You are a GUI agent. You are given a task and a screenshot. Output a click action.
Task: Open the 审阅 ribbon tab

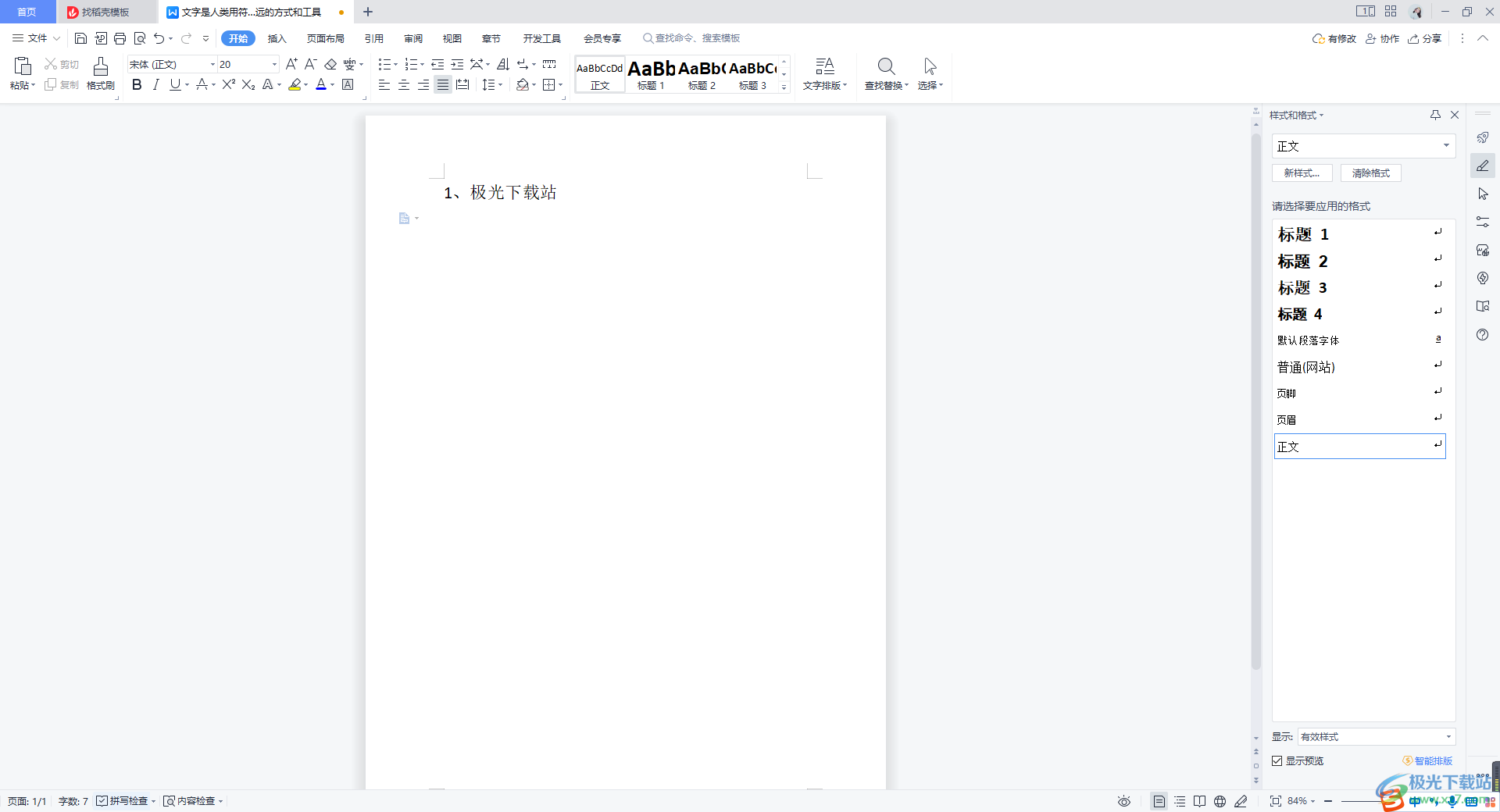coord(413,38)
